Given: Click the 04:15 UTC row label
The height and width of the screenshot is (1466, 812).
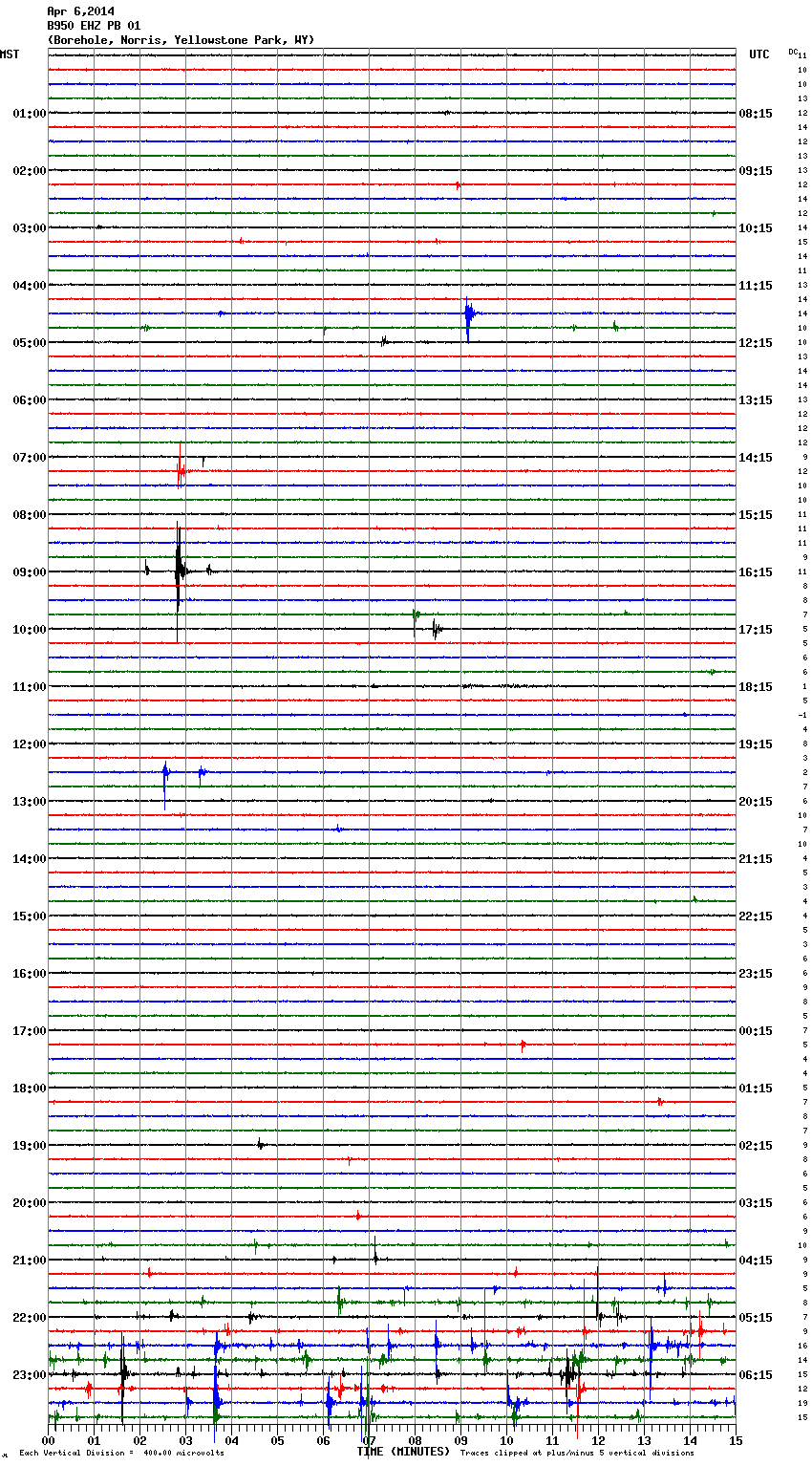Looking at the screenshot, I should click(756, 1261).
